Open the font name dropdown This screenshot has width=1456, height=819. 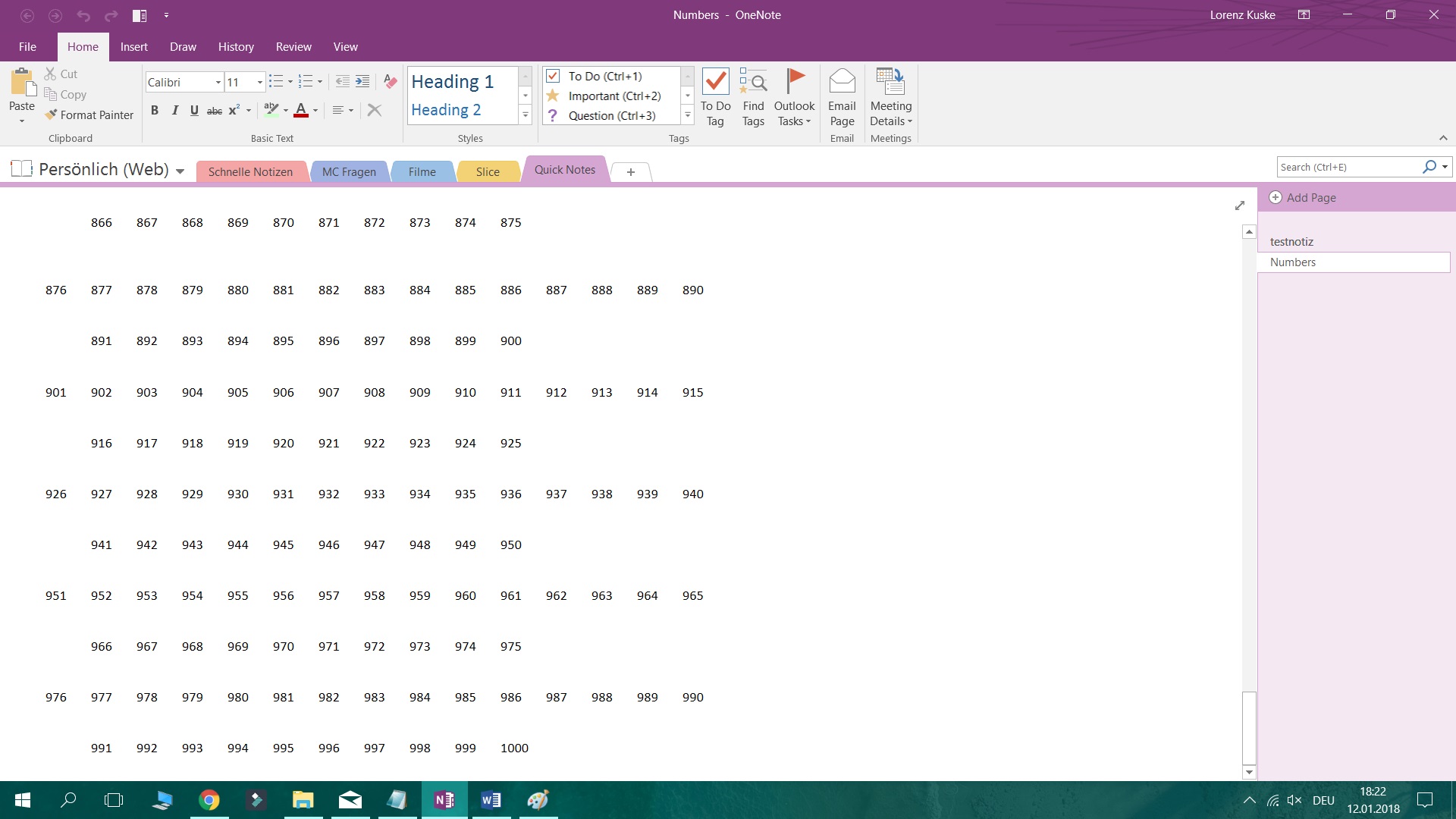tap(218, 82)
